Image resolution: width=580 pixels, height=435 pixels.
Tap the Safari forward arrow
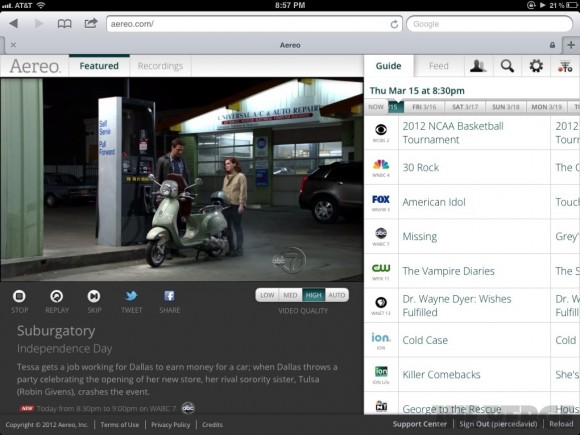coord(38,24)
